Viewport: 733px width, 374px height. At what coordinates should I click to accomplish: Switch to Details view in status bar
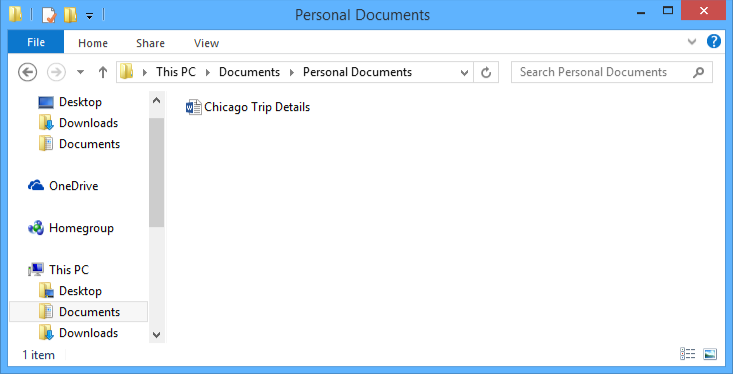click(688, 354)
